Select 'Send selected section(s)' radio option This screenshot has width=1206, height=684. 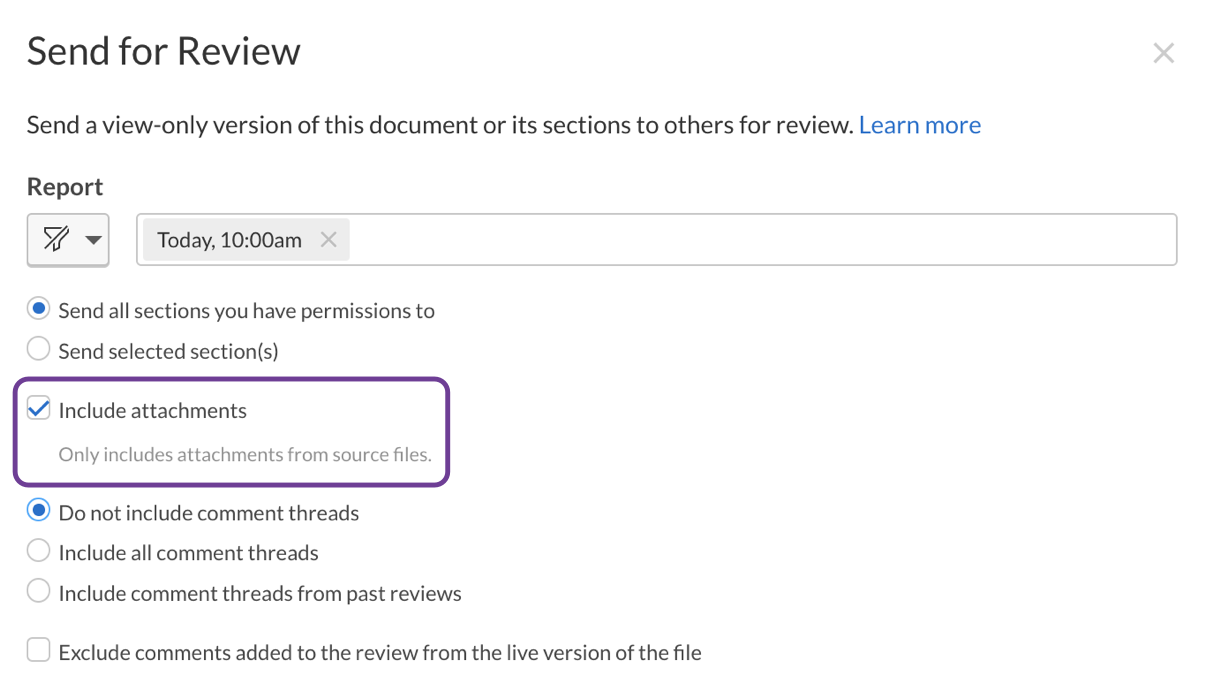38,349
